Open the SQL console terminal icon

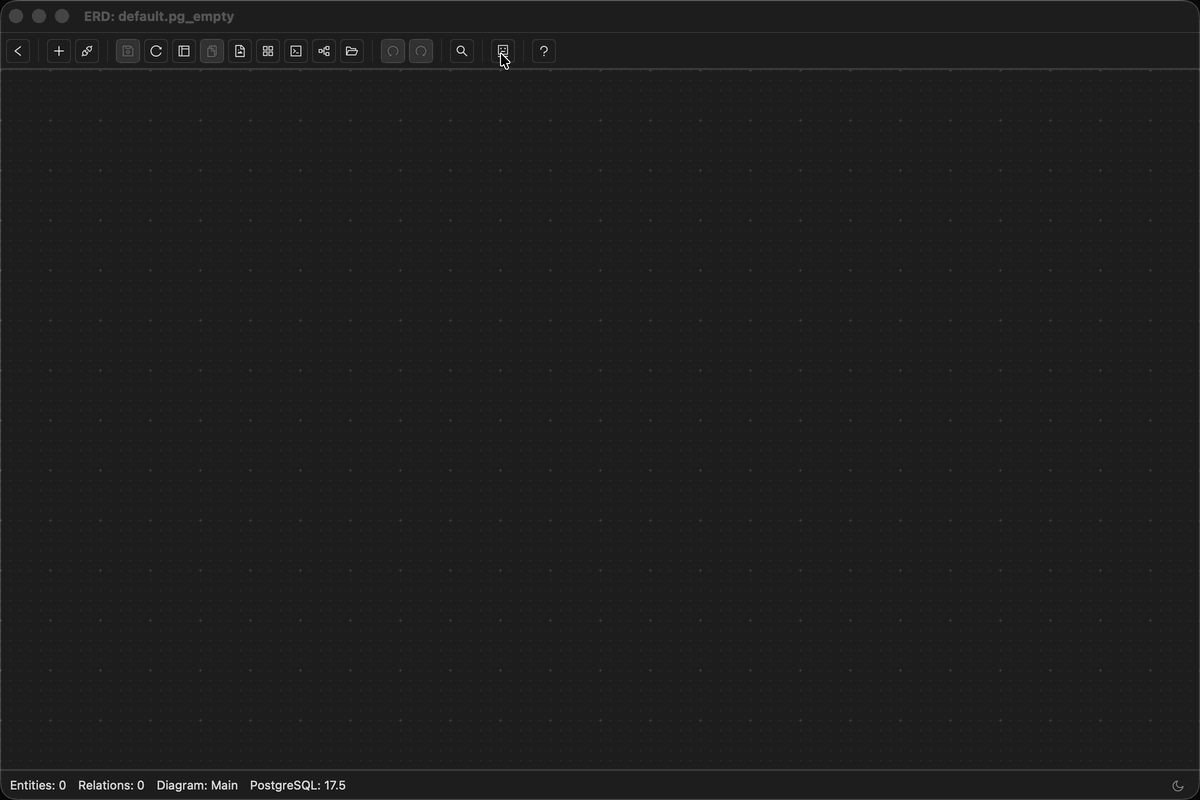pyautogui.click(x=295, y=51)
